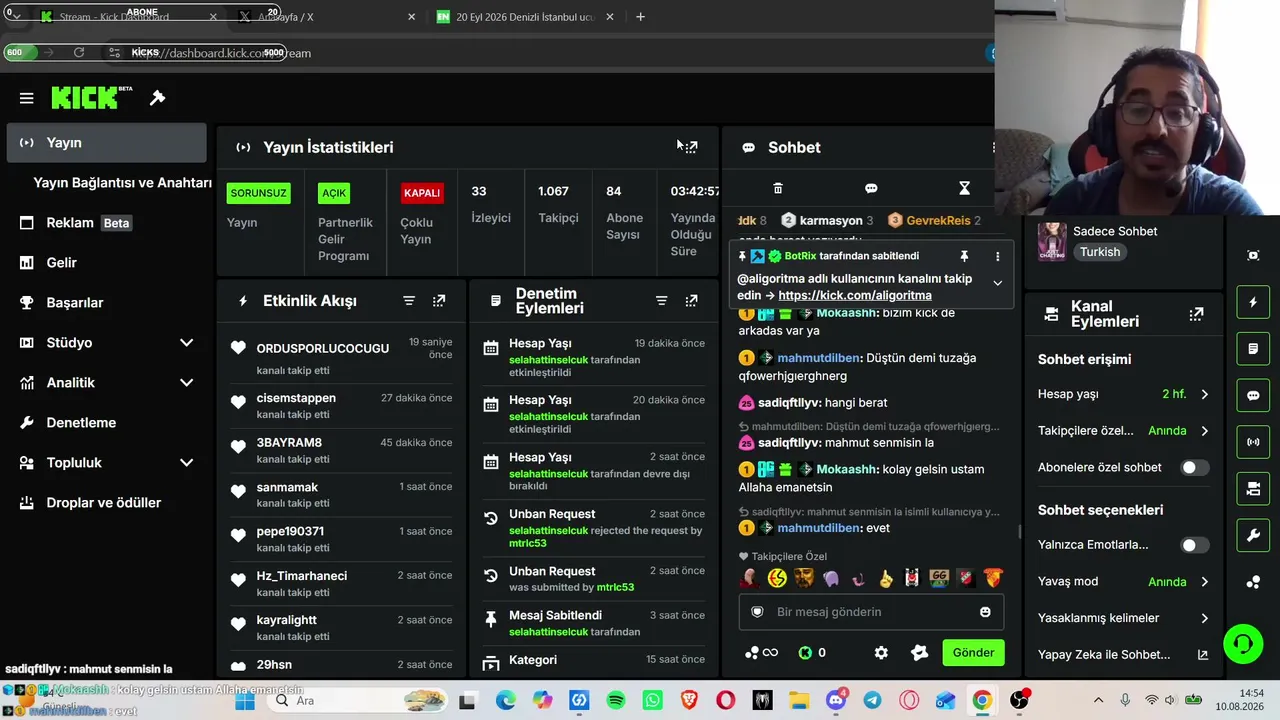This screenshot has height=720, width=1280.
Task: Open the Denetim Eylemleri filter options
Action: point(661,301)
